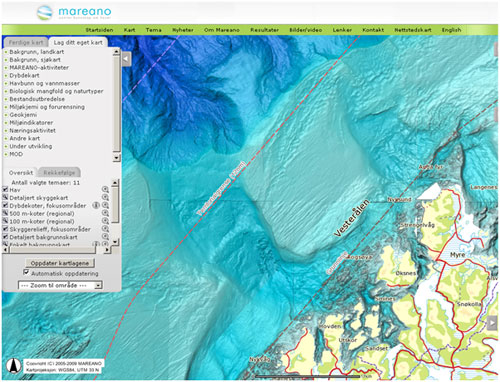This screenshot has height=382, width=500.
Task: Click the zoom icon for Hav layer
Action: pos(105,190)
